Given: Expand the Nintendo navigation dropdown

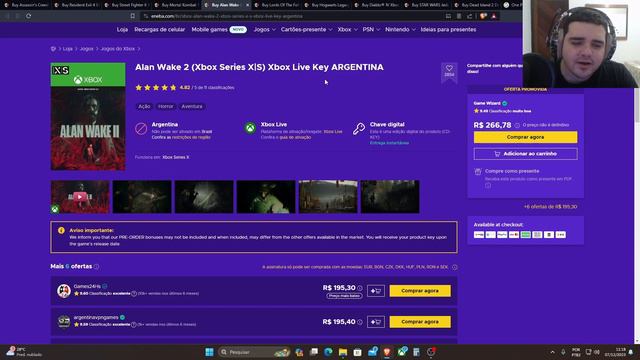Looking at the screenshot, I should click(400, 29).
